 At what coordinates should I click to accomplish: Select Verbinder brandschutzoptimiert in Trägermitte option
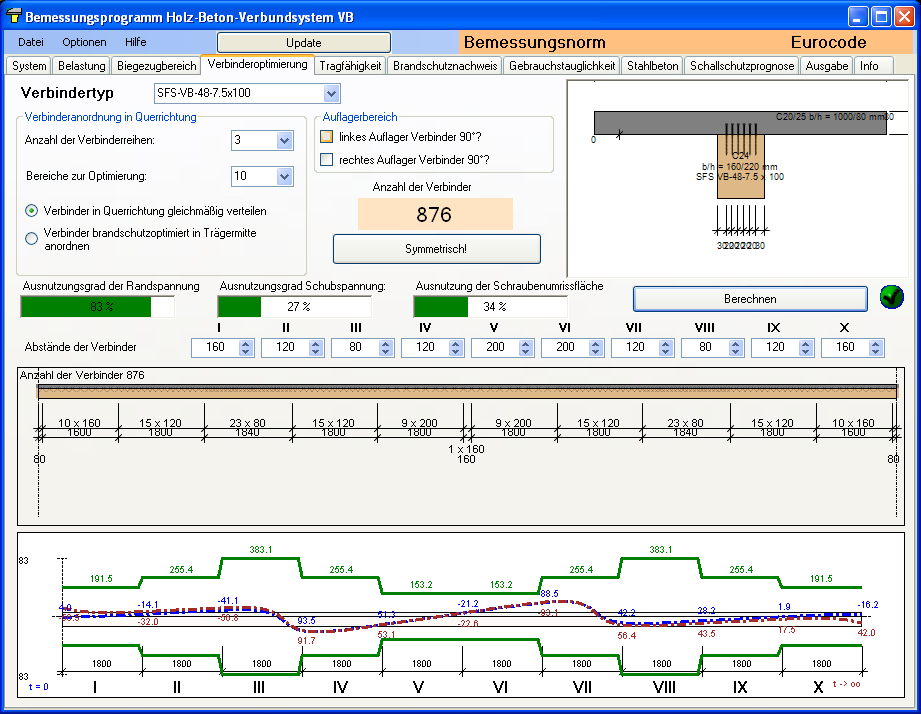pos(32,238)
